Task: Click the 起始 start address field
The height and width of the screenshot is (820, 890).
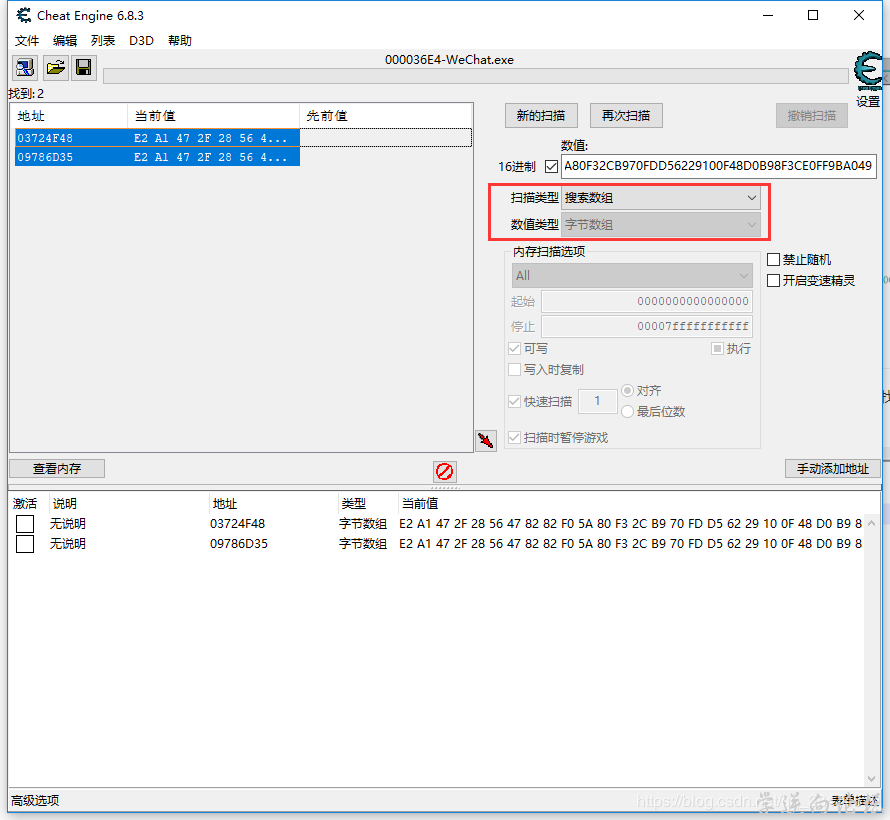Action: coord(647,301)
